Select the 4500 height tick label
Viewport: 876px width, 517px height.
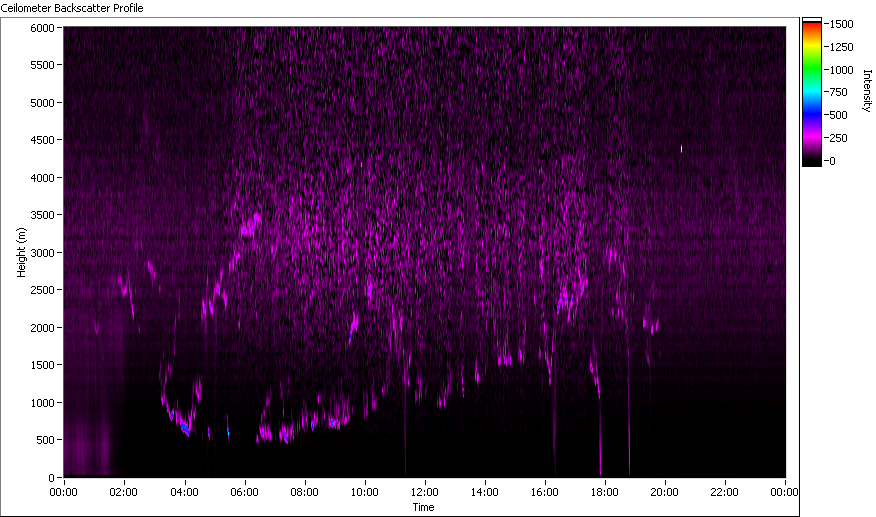[42, 140]
